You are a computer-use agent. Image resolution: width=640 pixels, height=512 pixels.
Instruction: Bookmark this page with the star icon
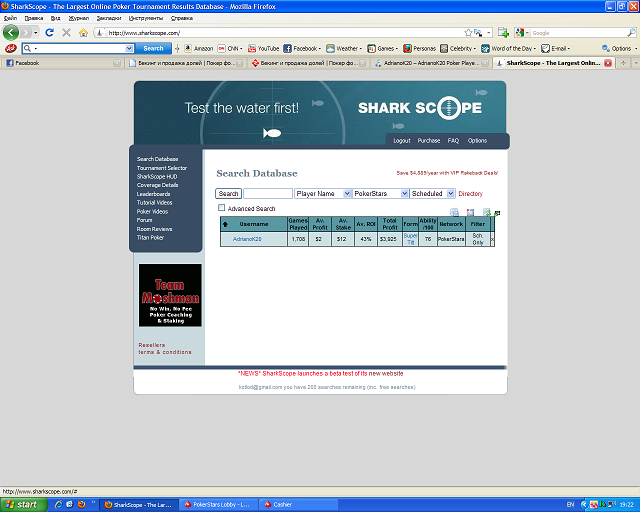click(468, 33)
